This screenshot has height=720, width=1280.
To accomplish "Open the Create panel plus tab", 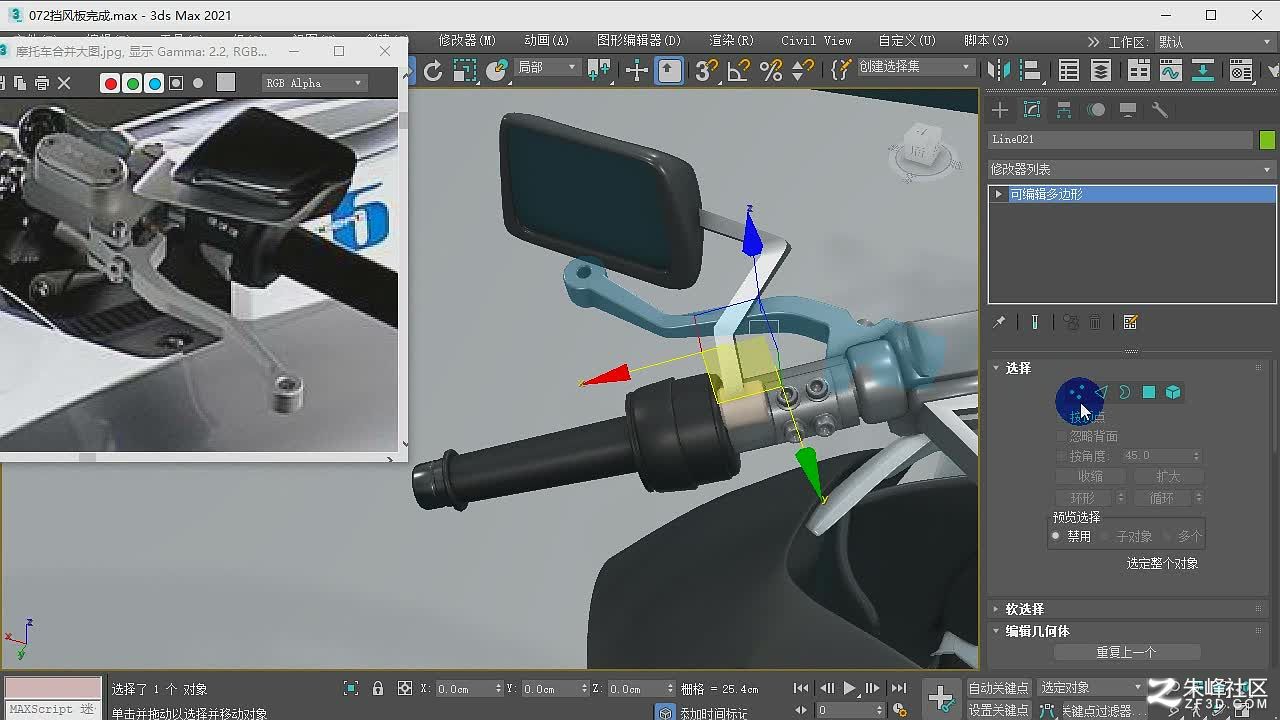I will [x=1000, y=110].
